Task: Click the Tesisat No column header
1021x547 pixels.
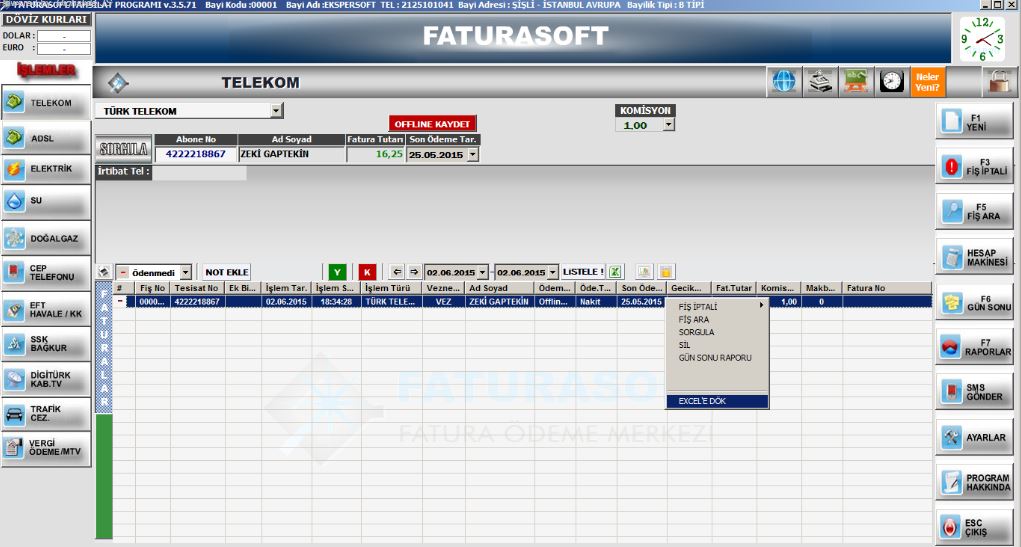Action: pos(198,288)
